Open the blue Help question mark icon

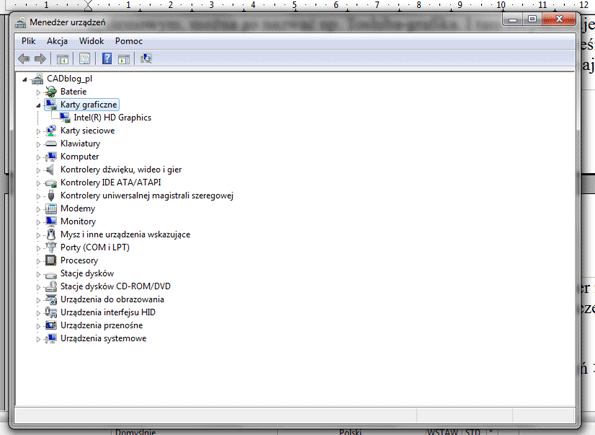click(x=107, y=58)
